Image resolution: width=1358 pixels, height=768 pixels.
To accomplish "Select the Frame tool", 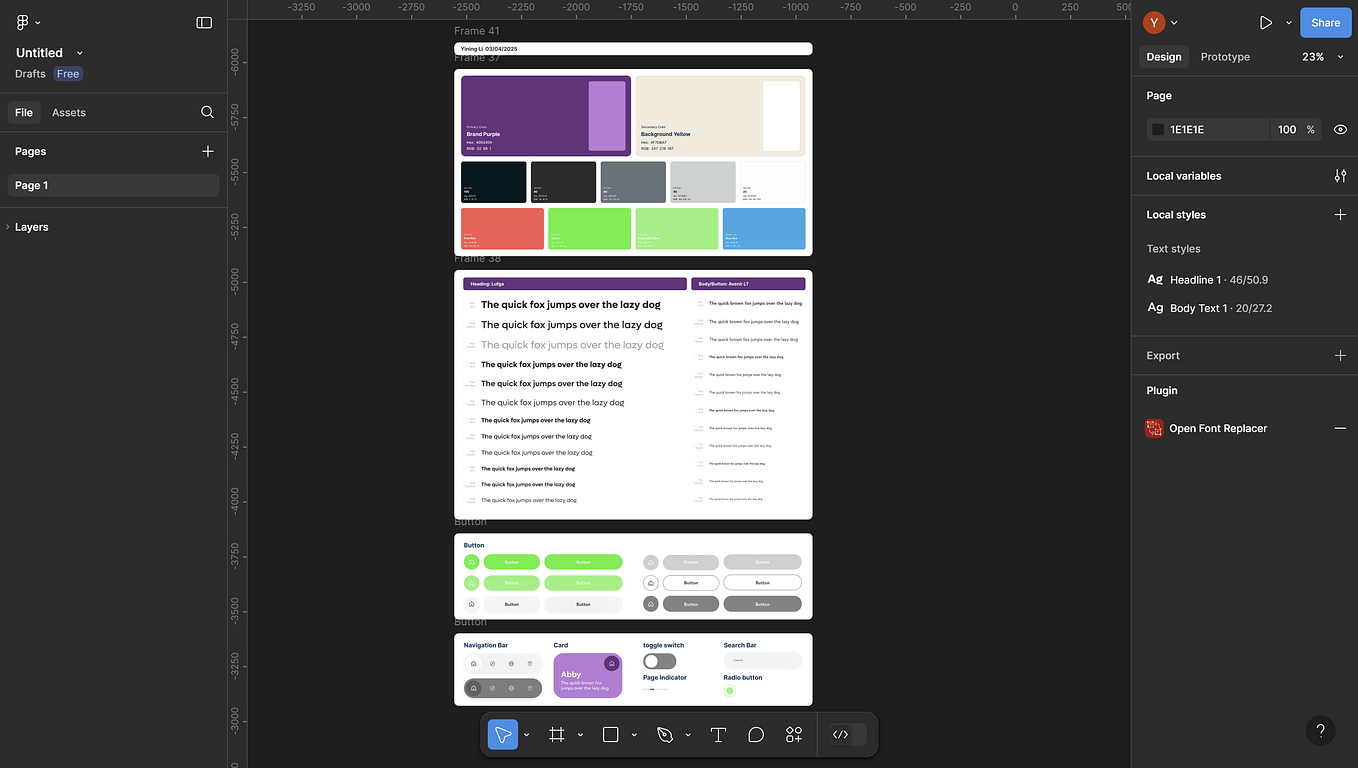I will 556,734.
